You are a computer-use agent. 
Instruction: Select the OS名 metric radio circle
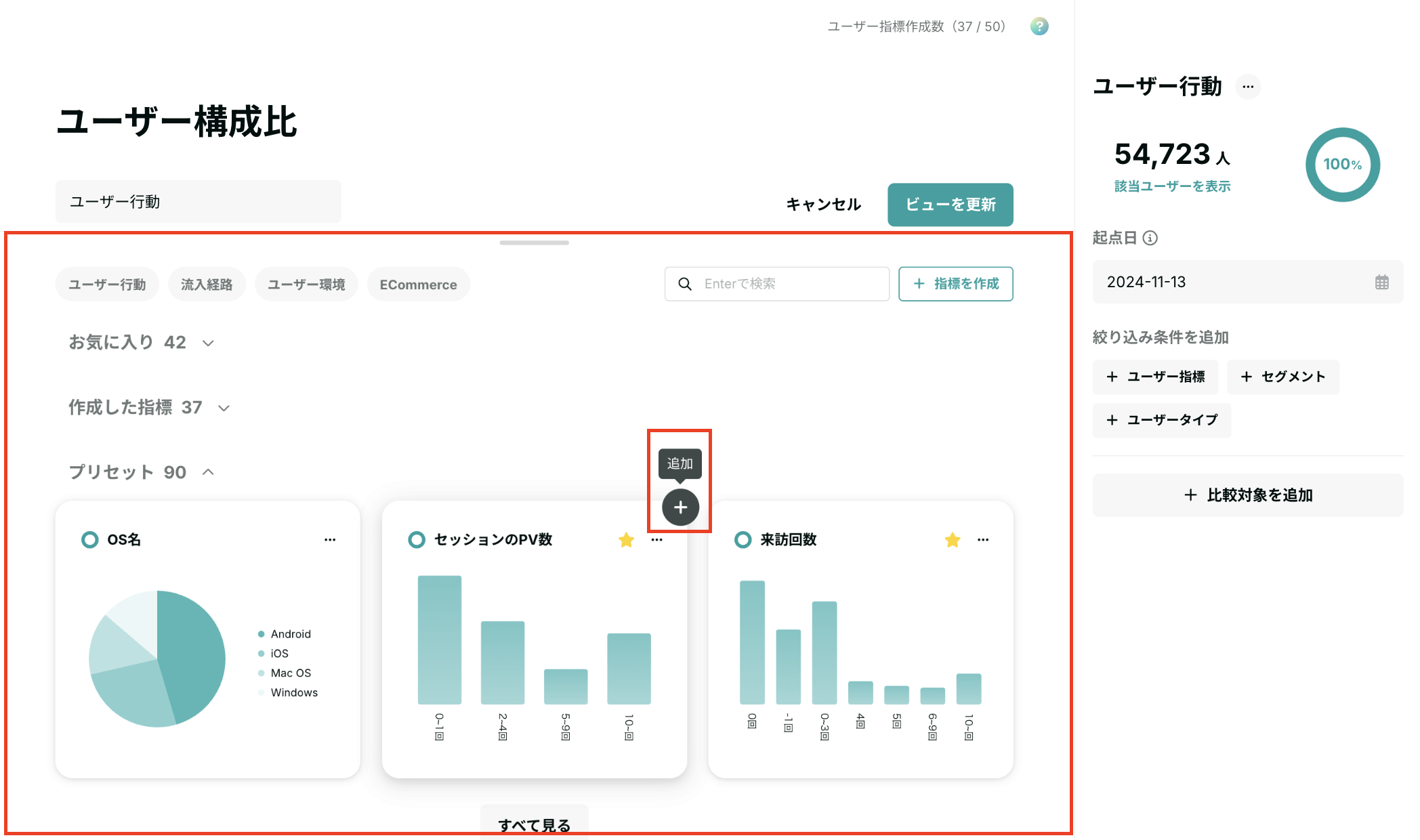pyautogui.click(x=89, y=540)
